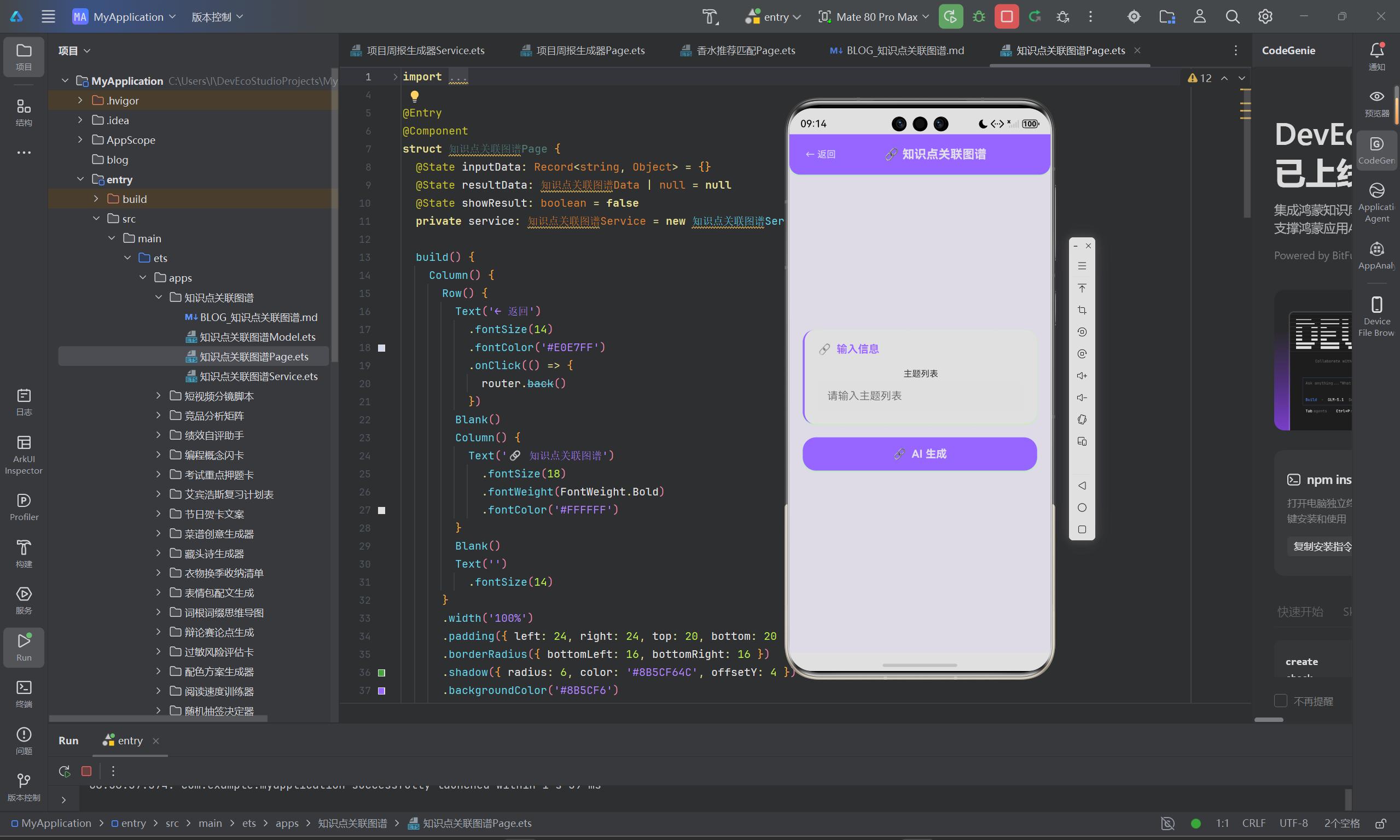Tap AI 生成 button in emulator

click(919, 453)
